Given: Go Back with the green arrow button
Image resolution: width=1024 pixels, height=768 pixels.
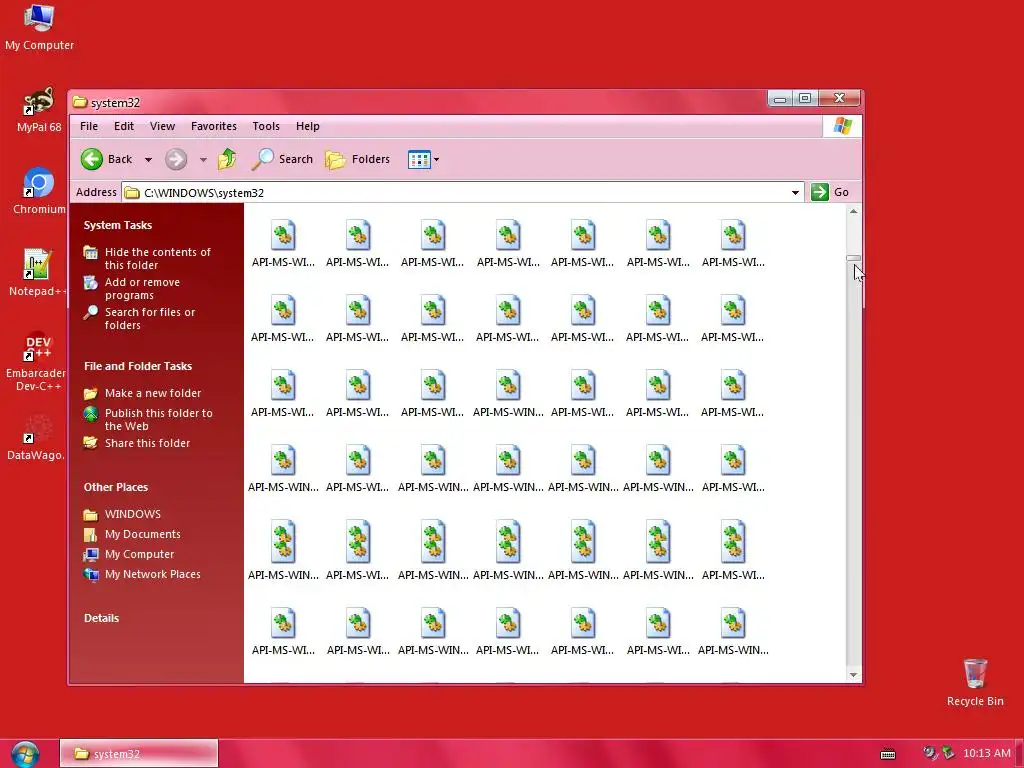Looking at the screenshot, I should 106,159.
